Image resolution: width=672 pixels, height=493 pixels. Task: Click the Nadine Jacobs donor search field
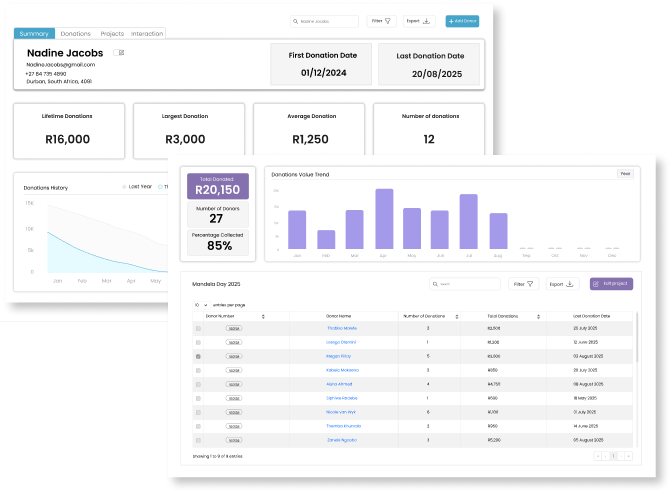(x=325, y=20)
